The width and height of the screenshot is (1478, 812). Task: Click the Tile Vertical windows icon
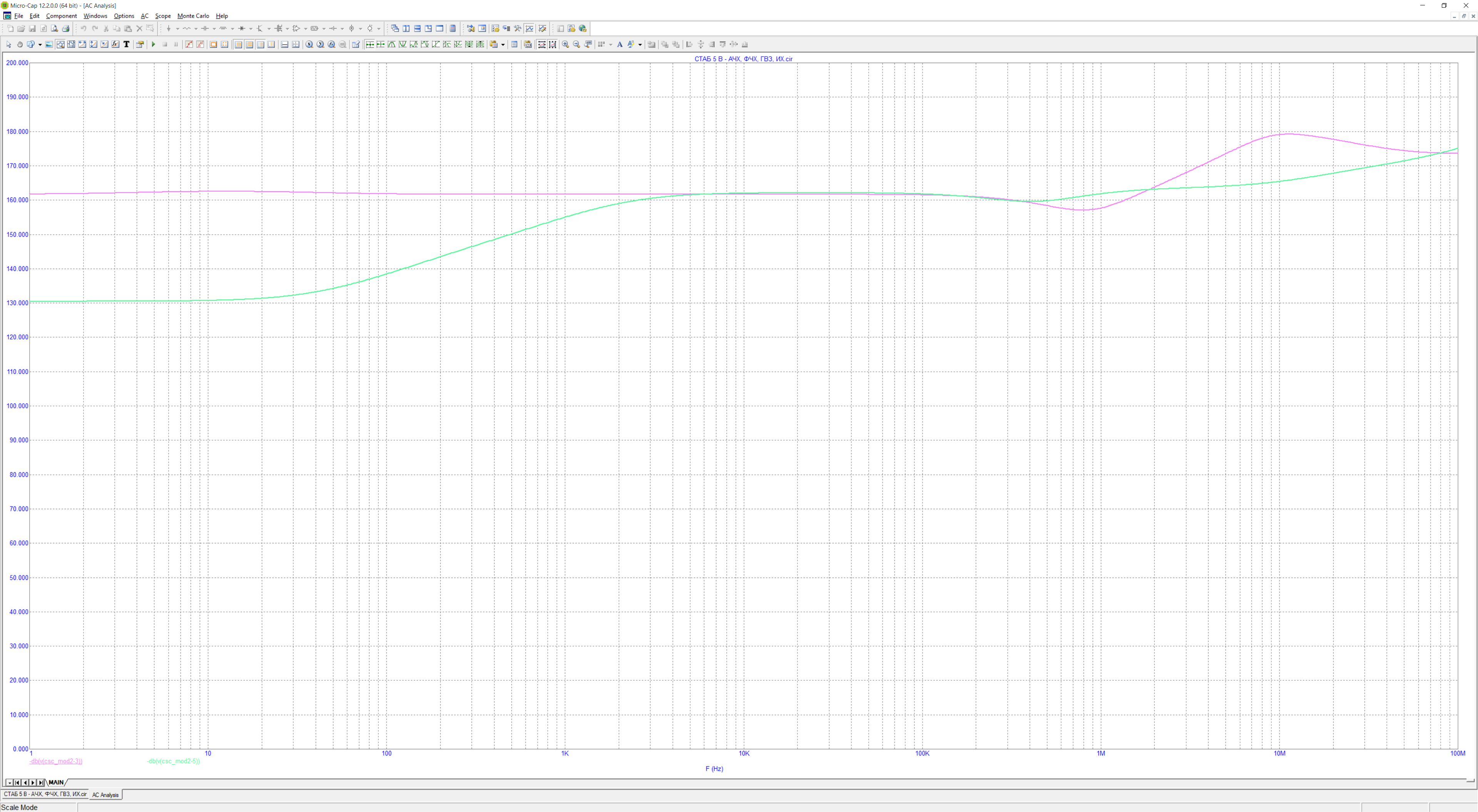pyautogui.click(x=406, y=28)
